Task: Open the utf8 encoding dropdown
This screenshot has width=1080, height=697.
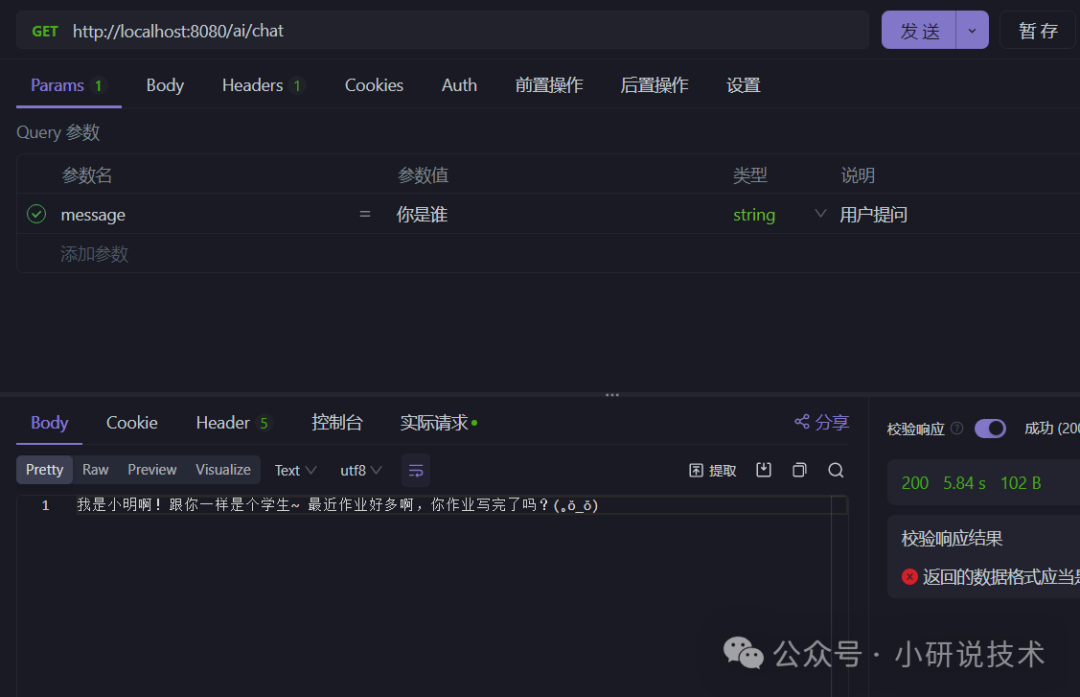Action: [x=361, y=469]
